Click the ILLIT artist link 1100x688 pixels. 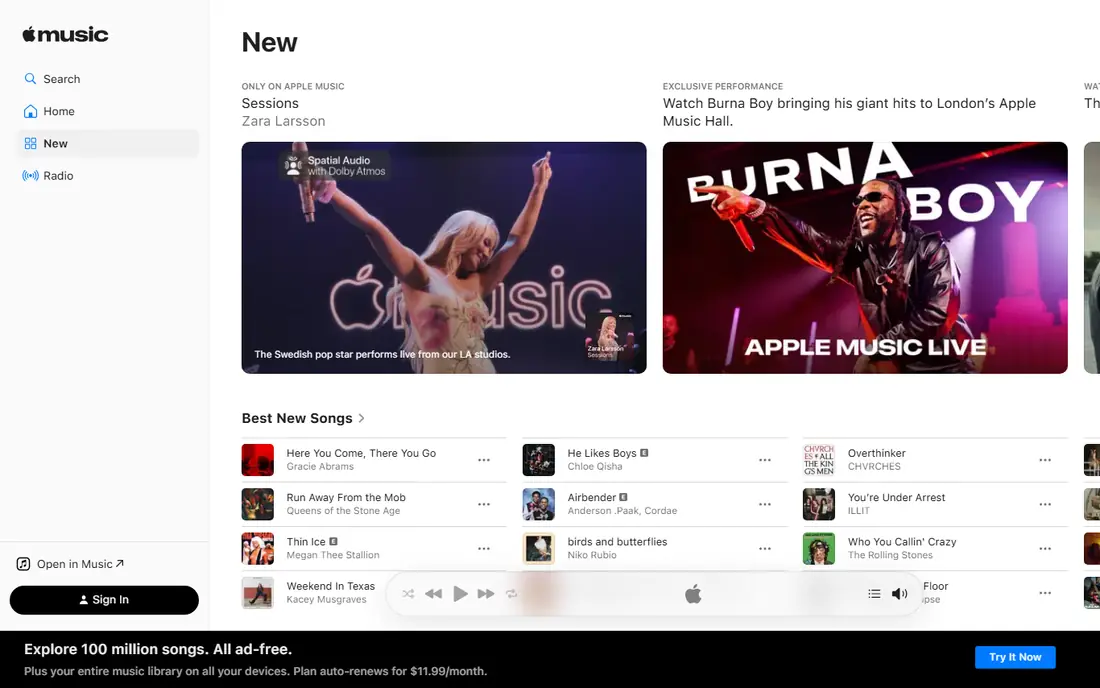coord(859,511)
